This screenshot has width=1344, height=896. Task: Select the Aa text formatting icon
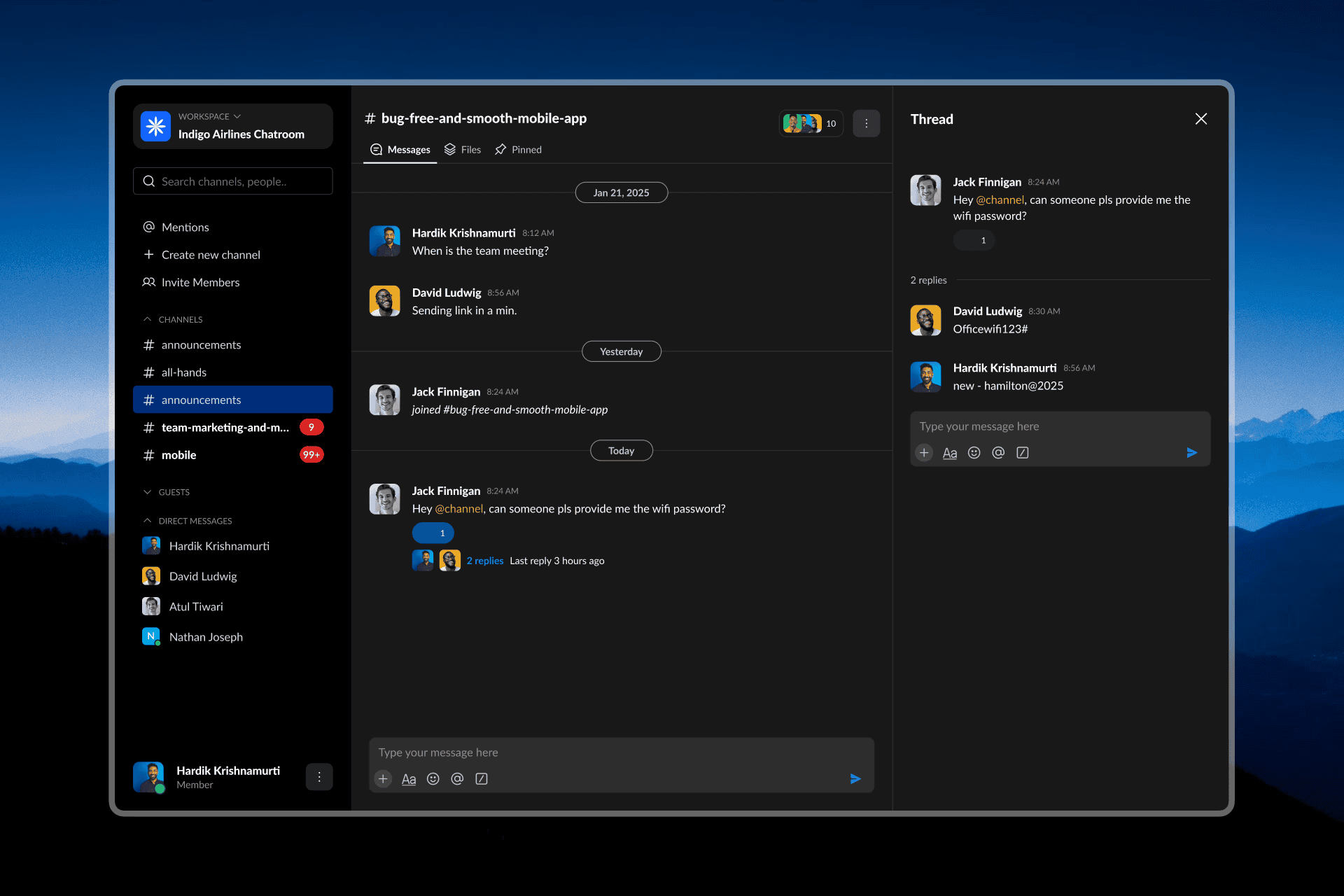click(409, 778)
